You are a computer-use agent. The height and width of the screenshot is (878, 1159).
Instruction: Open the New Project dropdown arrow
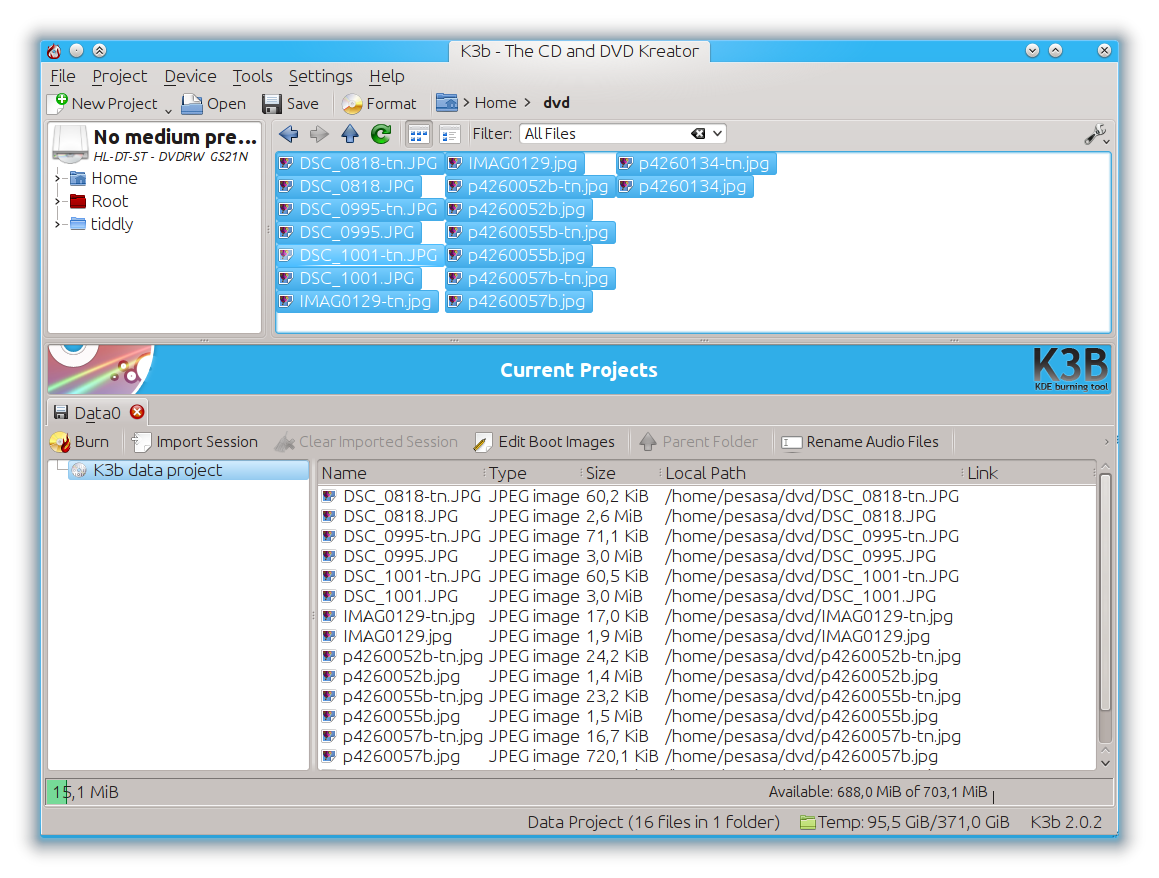tap(169, 109)
